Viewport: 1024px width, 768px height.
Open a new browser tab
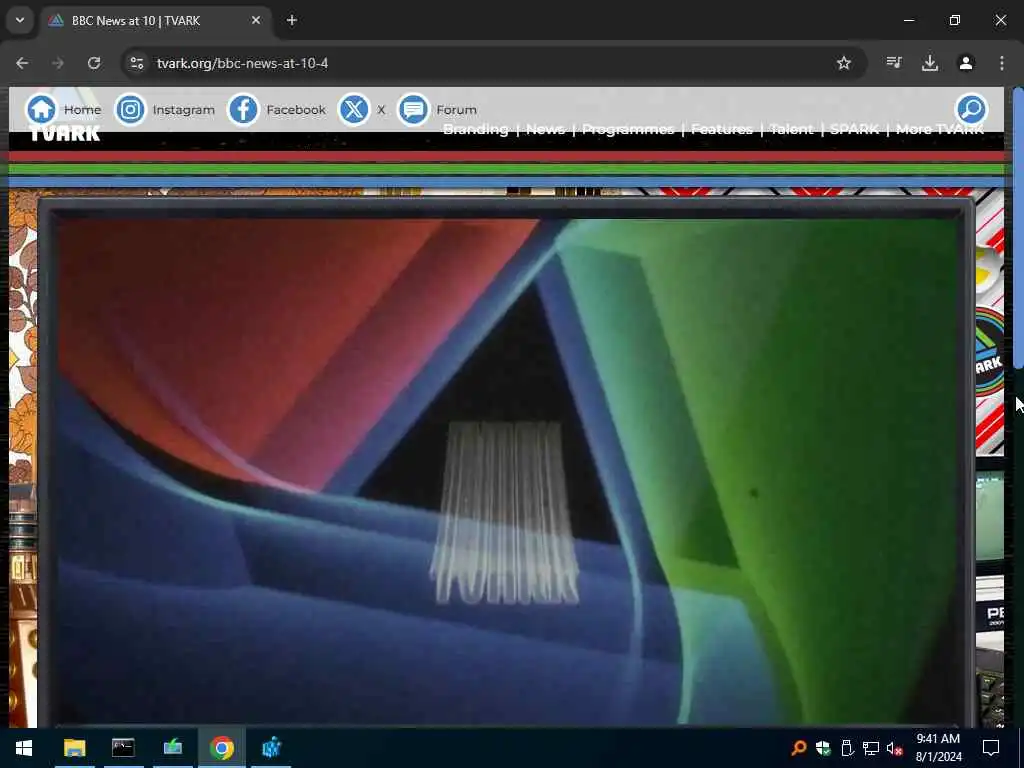[x=292, y=20]
